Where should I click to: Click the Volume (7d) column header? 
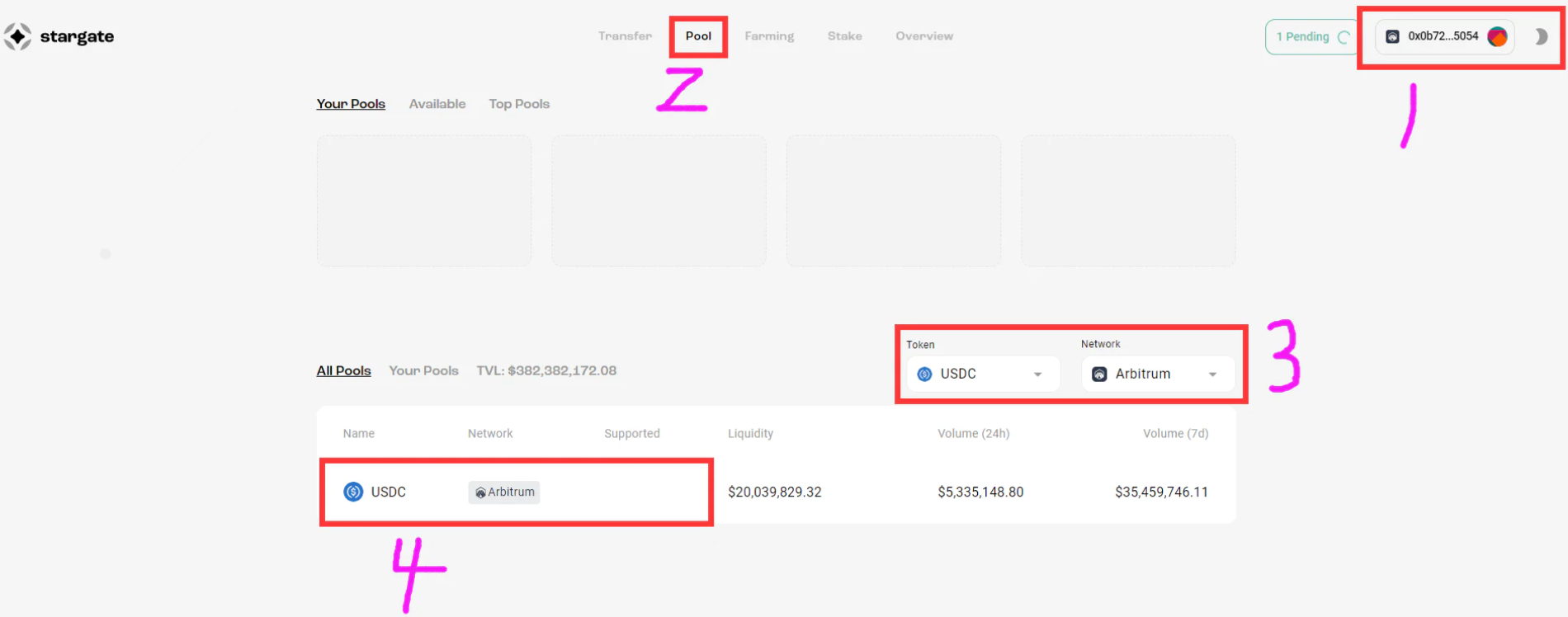(1176, 434)
